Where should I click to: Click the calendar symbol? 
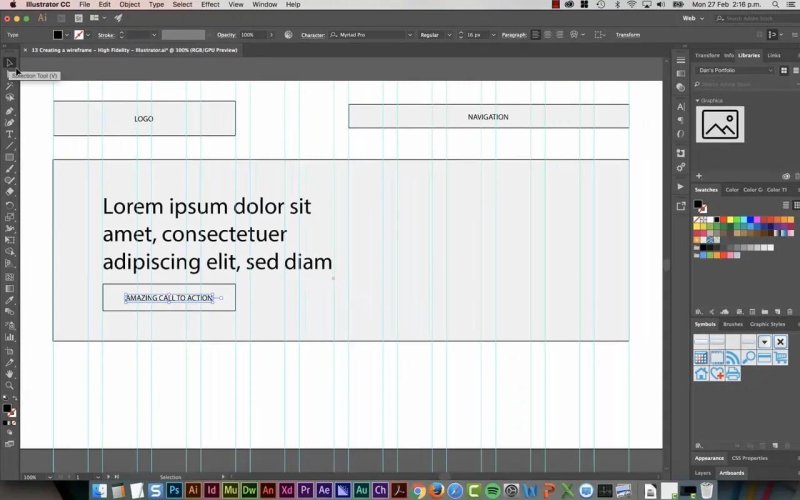coord(701,358)
